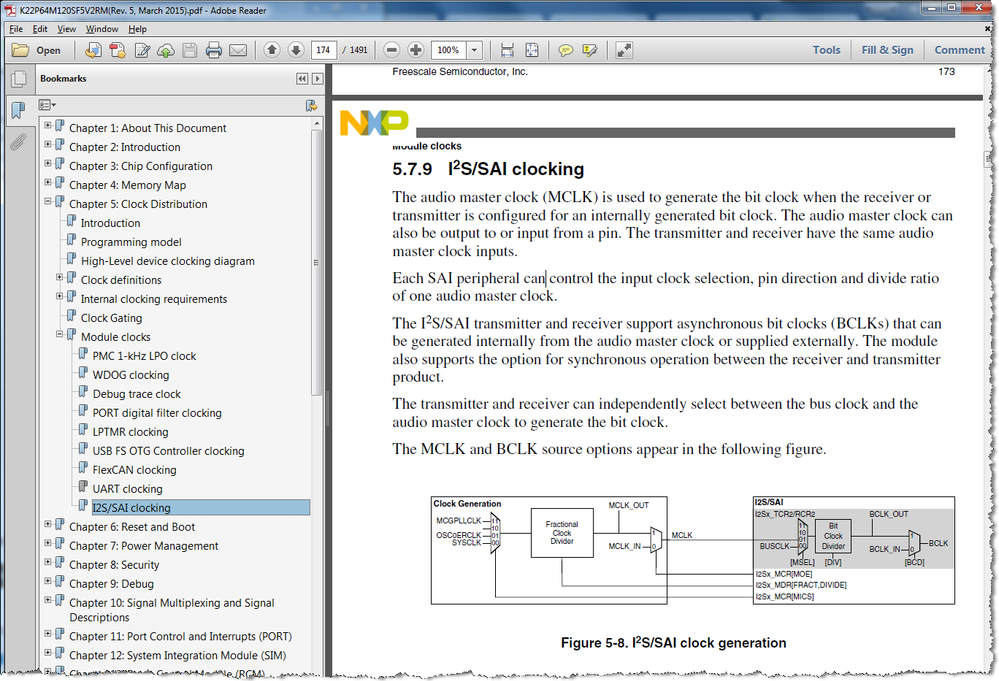Image resolution: width=999 pixels, height=681 pixels.
Task: Select the Highlight Text tool
Action: coord(589,50)
